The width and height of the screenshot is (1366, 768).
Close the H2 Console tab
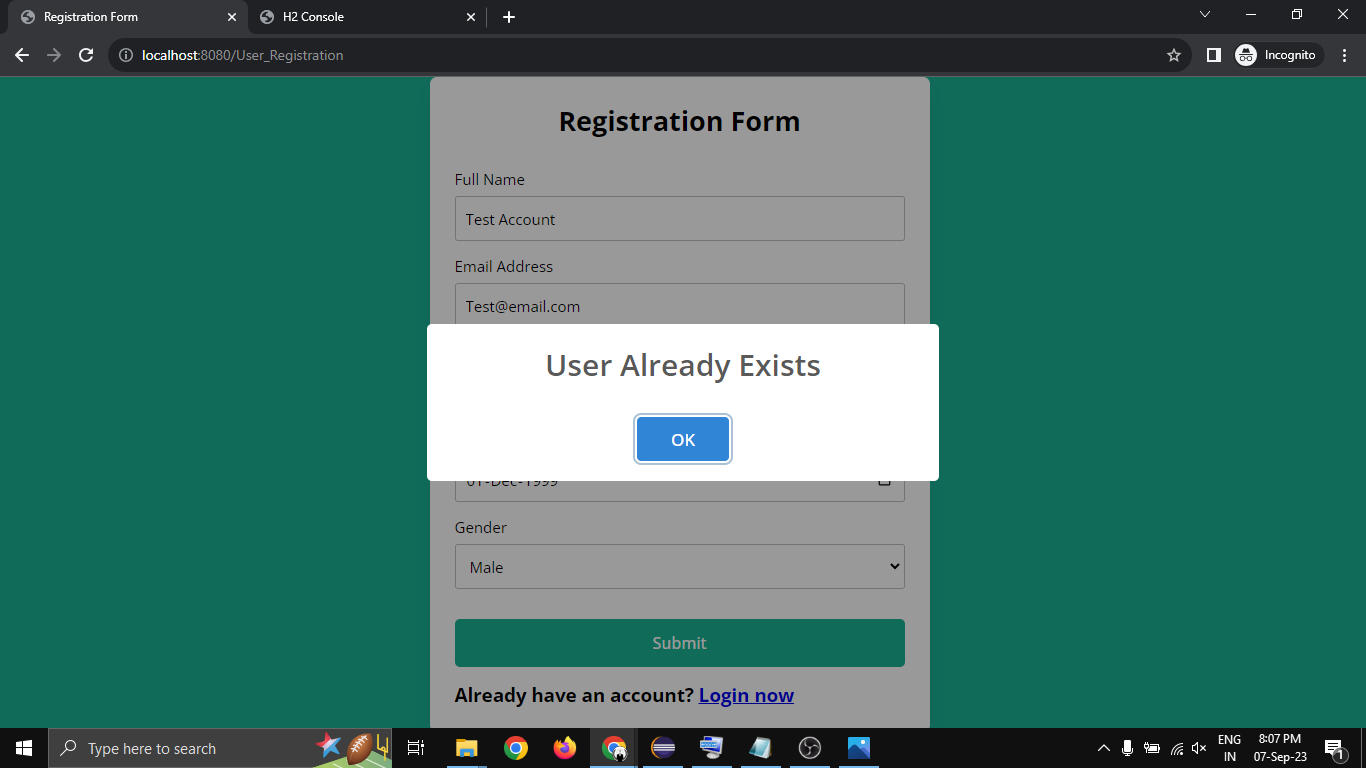click(x=471, y=17)
